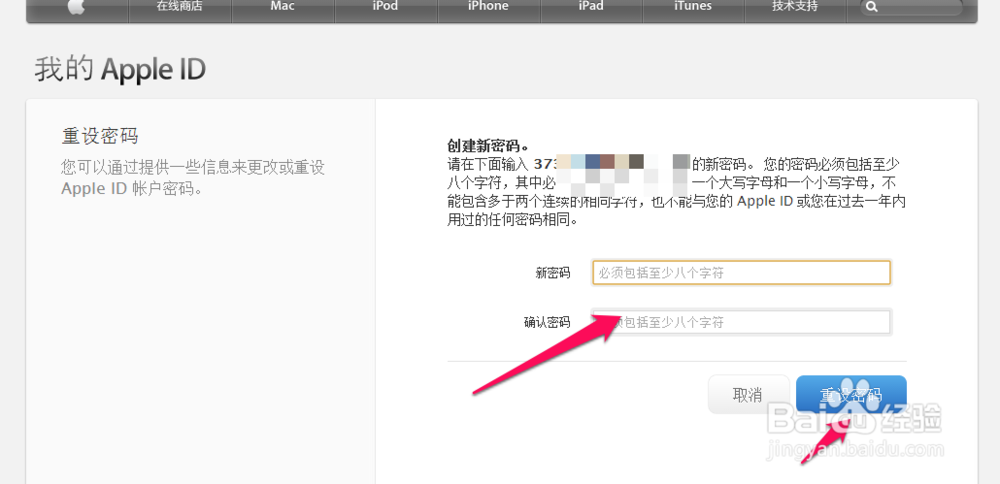This screenshot has height=484, width=1000.
Task: Click the 创建新密码。 bold text
Action: [488, 145]
